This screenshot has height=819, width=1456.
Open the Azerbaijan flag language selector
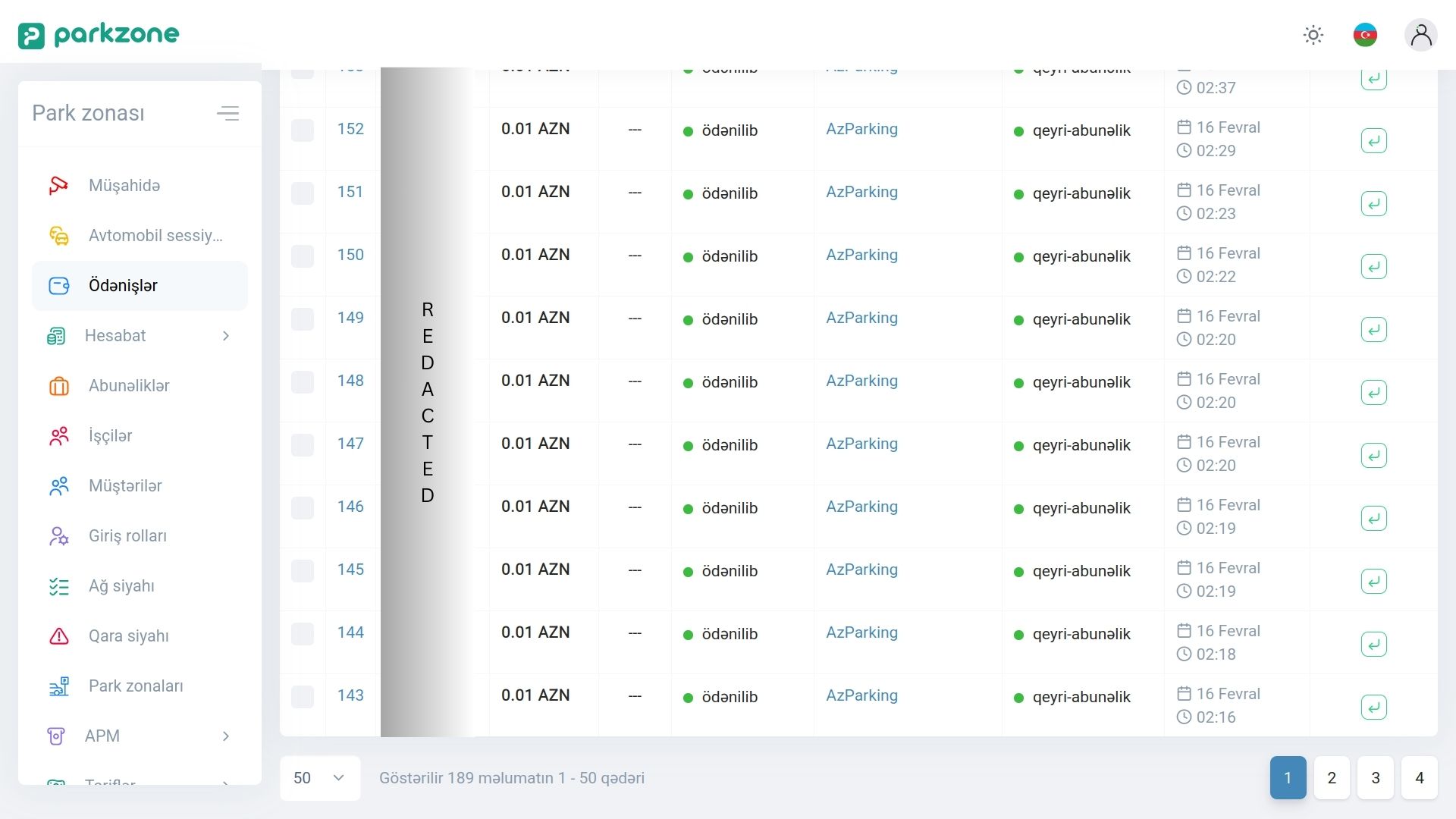pos(1365,35)
